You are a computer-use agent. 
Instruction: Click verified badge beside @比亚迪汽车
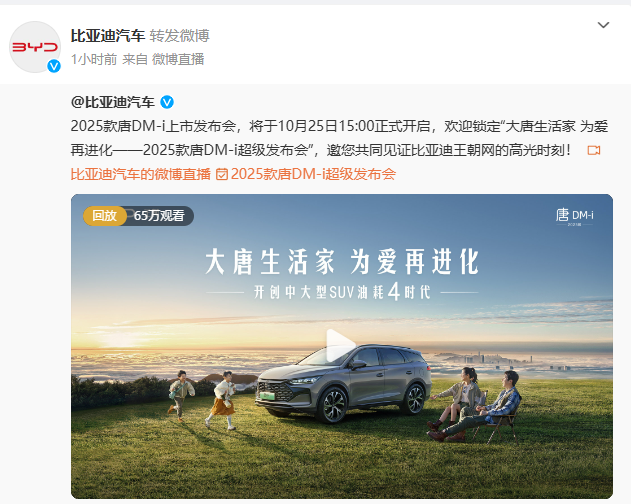point(167,102)
